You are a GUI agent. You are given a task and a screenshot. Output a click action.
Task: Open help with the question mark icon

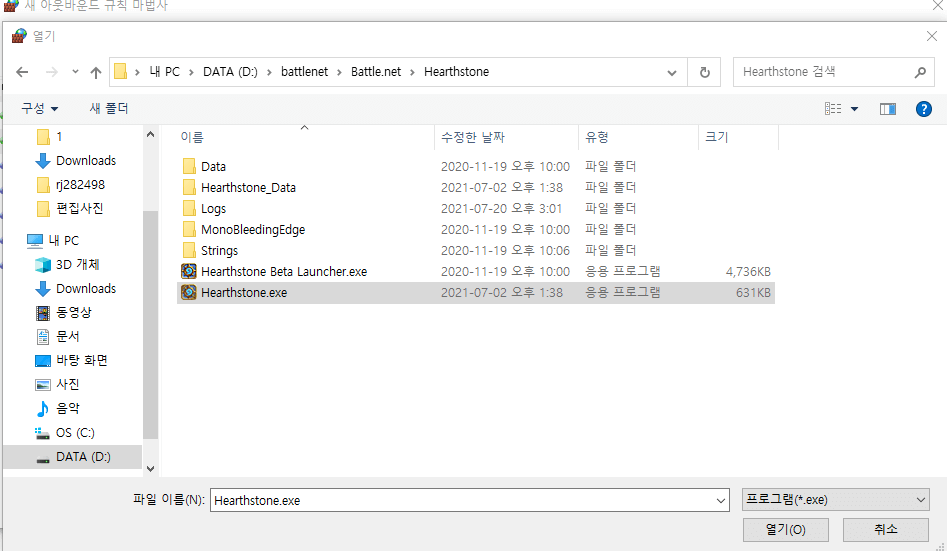point(923,109)
